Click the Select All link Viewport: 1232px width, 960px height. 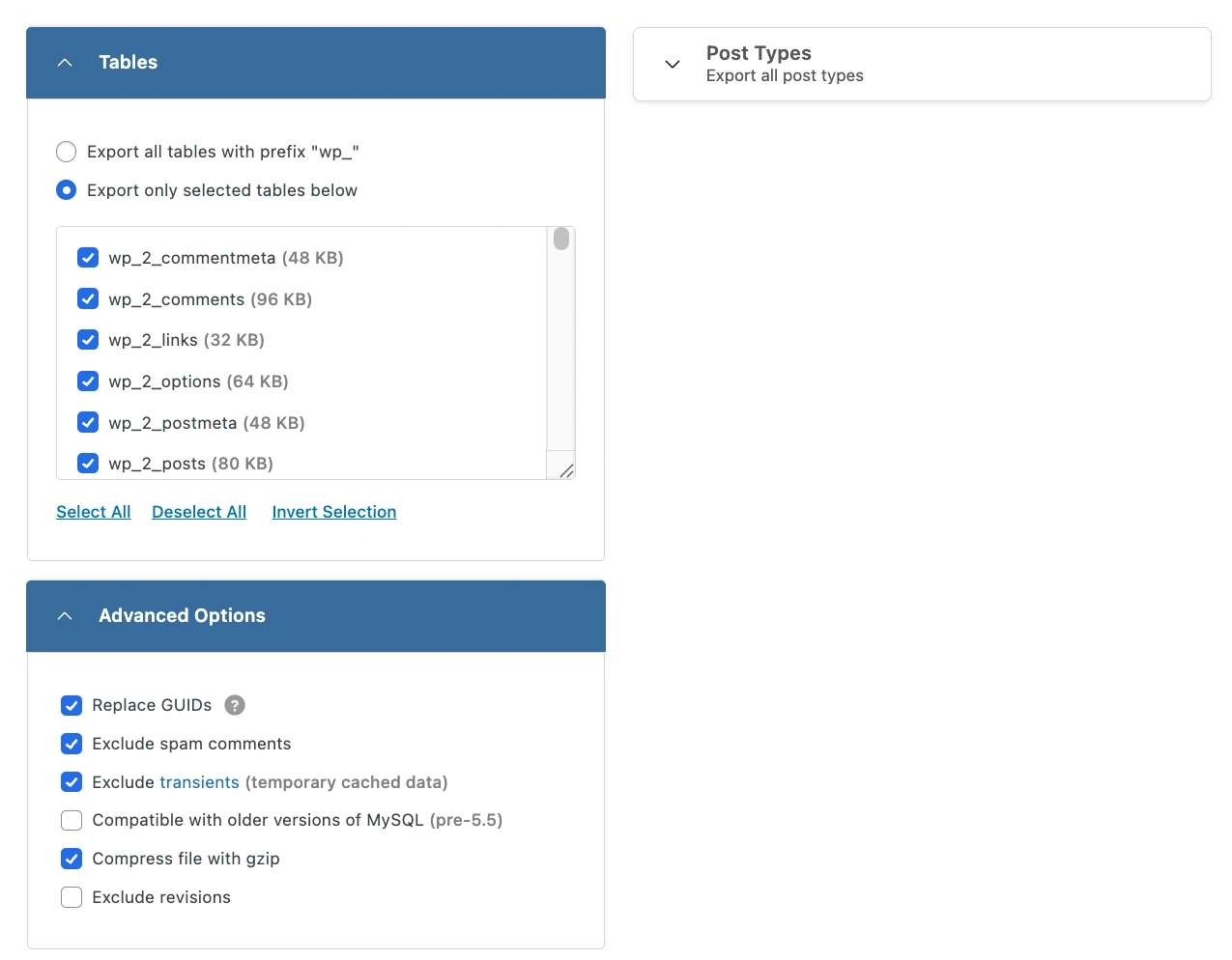pos(94,512)
